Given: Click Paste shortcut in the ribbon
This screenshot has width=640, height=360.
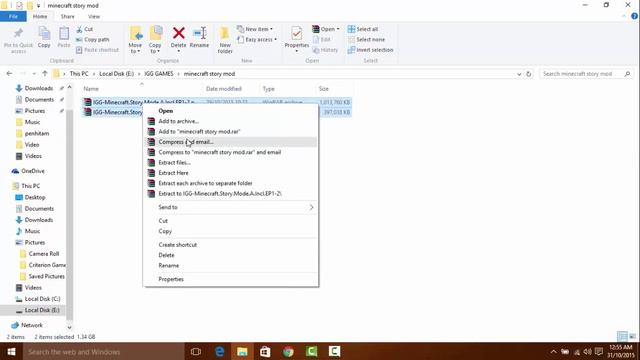Looking at the screenshot, I should [97, 50].
